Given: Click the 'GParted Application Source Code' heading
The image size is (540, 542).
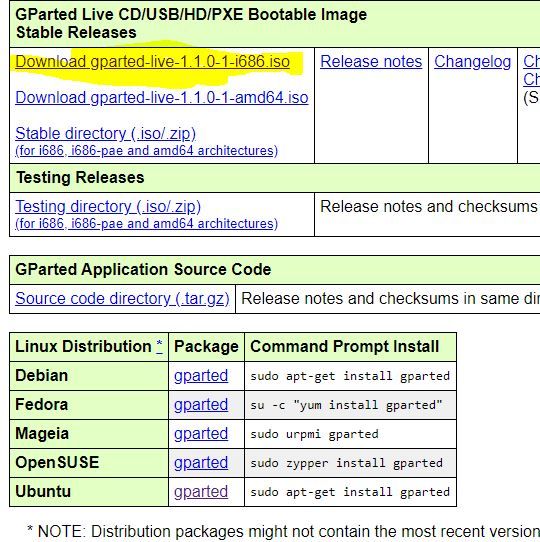Looking at the screenshot, I should pos(143,270).
